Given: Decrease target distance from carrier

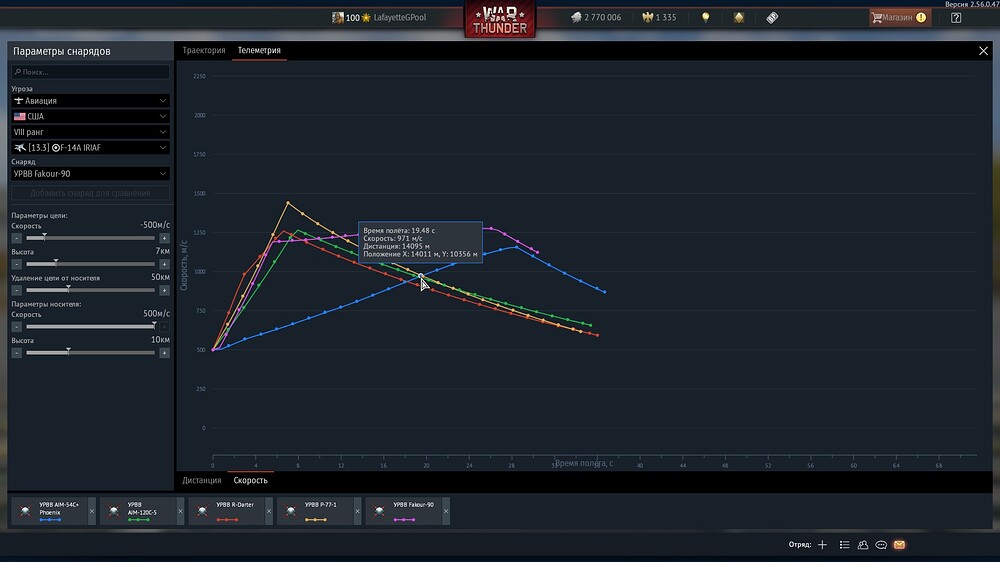Looking at the screenshot, I should point(17,290).
